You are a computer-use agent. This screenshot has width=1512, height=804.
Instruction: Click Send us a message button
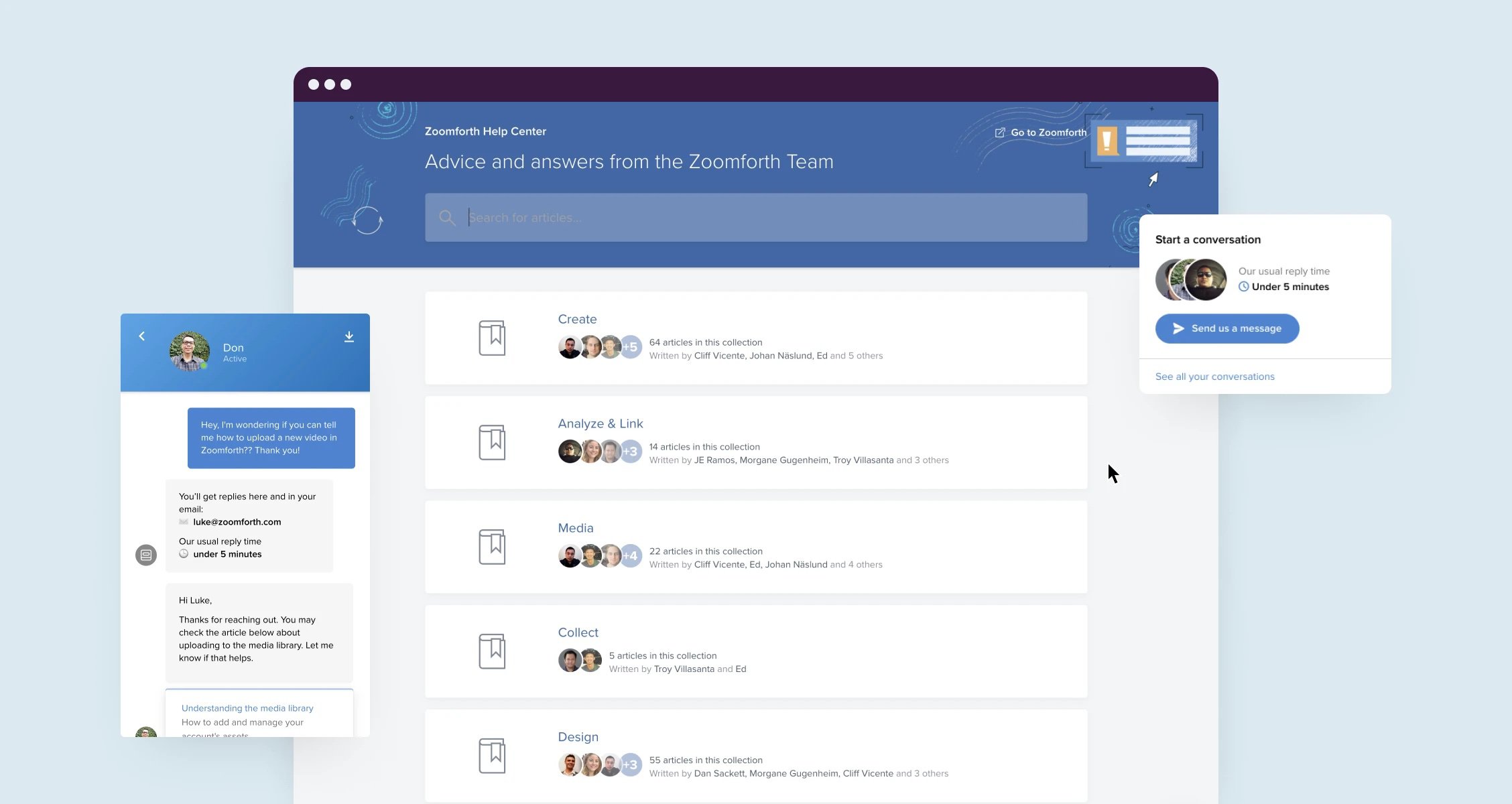click(1228, 328)
